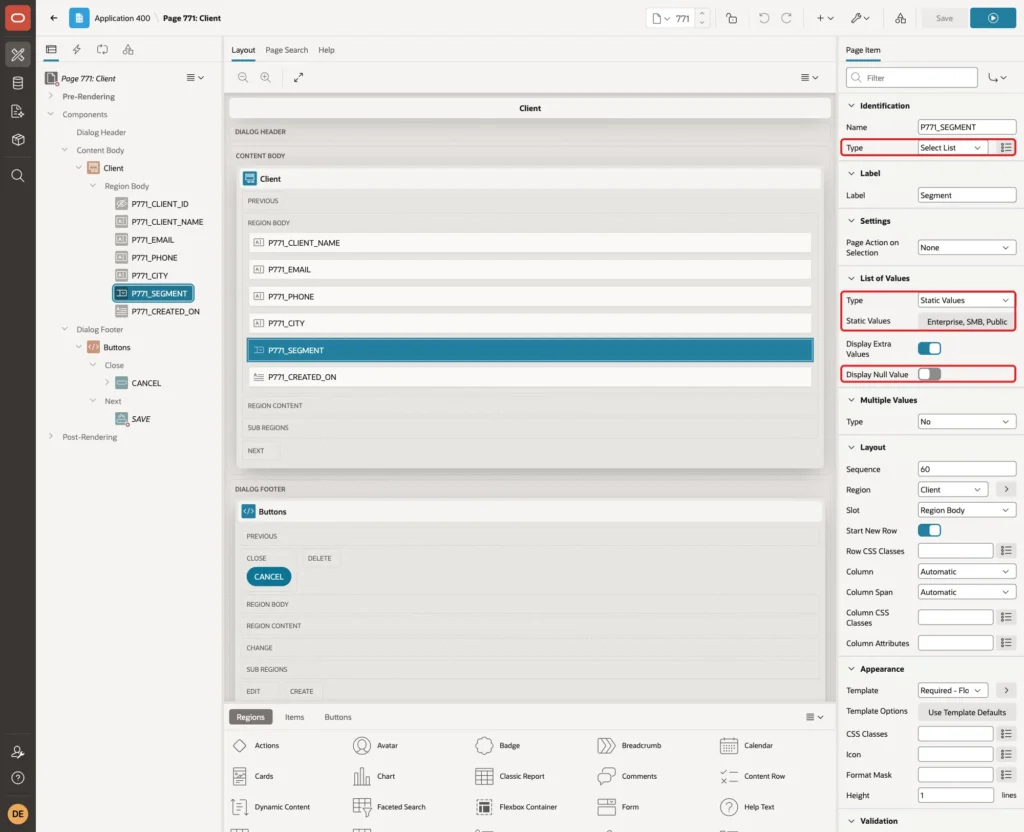Screen dimensions: 1024x832
Task: Click the redo icon in the toolbar
Action: [786, 18]
